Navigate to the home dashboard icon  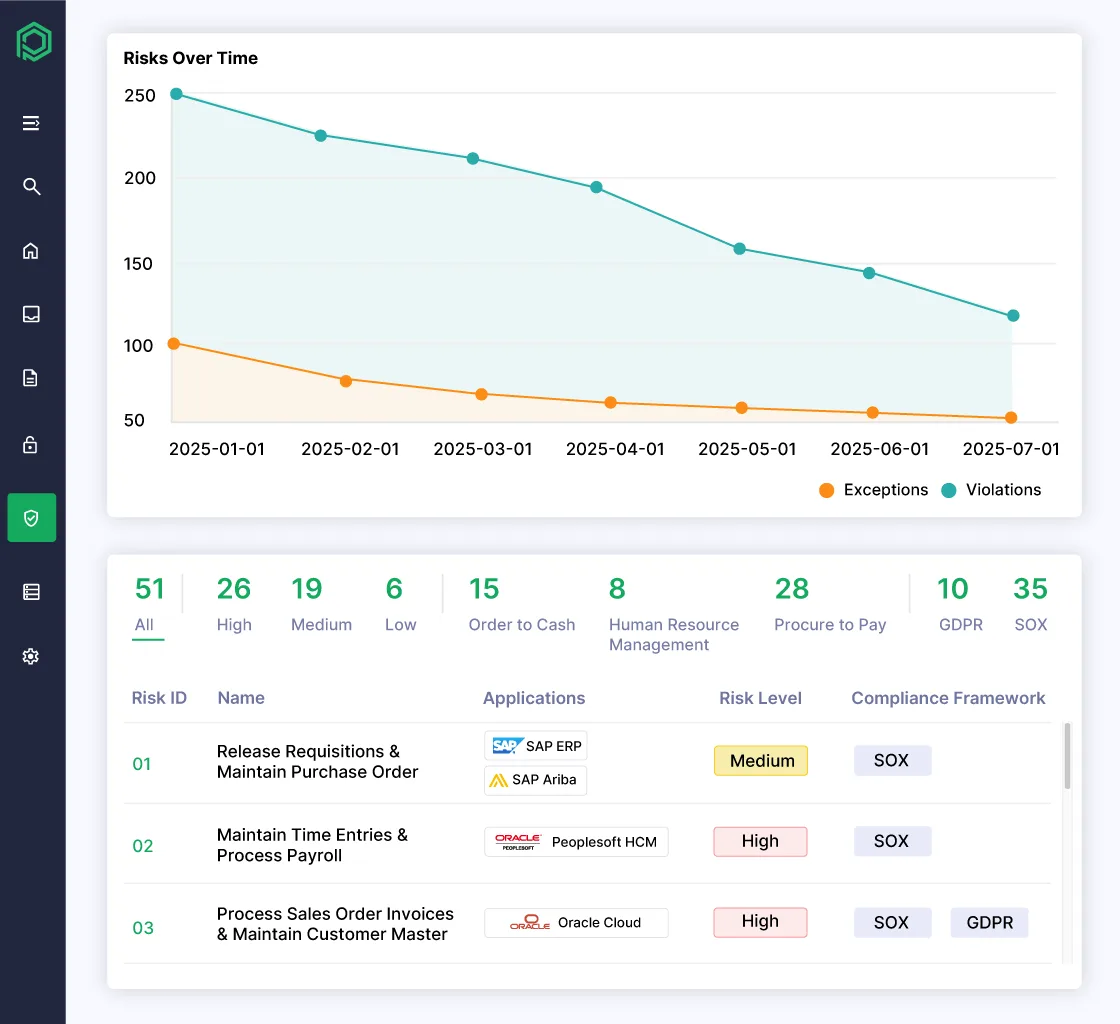[31, 251]
